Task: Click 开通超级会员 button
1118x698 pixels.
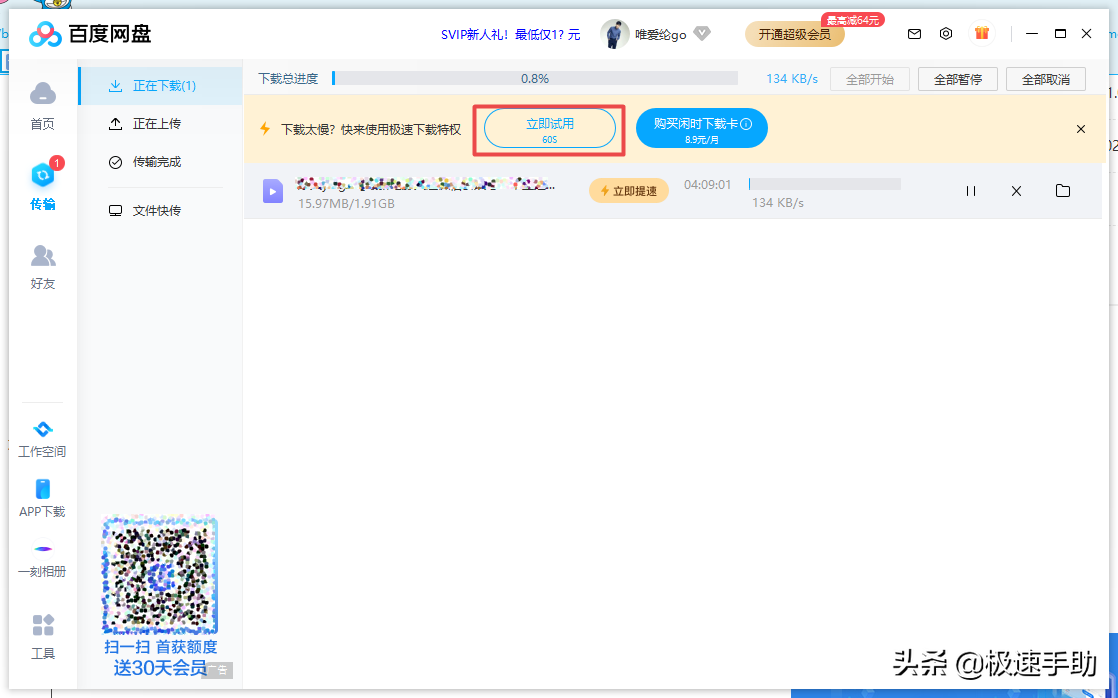Action: (x=794, y=34)
